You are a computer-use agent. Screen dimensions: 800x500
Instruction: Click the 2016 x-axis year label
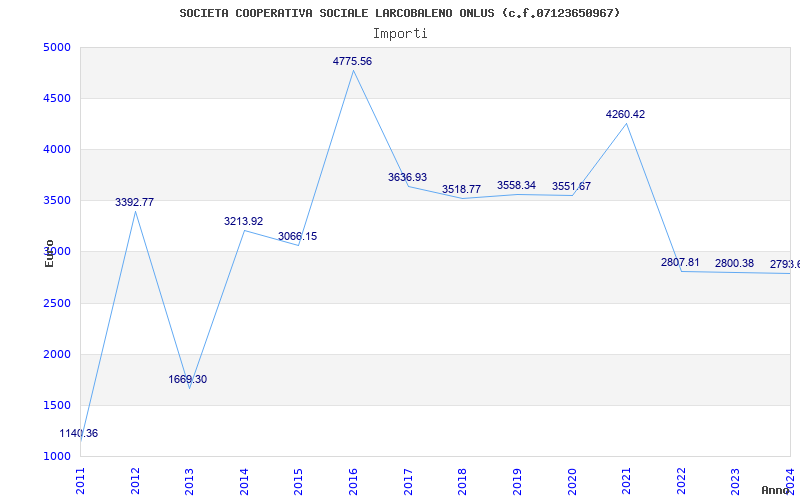click(353, 481)
